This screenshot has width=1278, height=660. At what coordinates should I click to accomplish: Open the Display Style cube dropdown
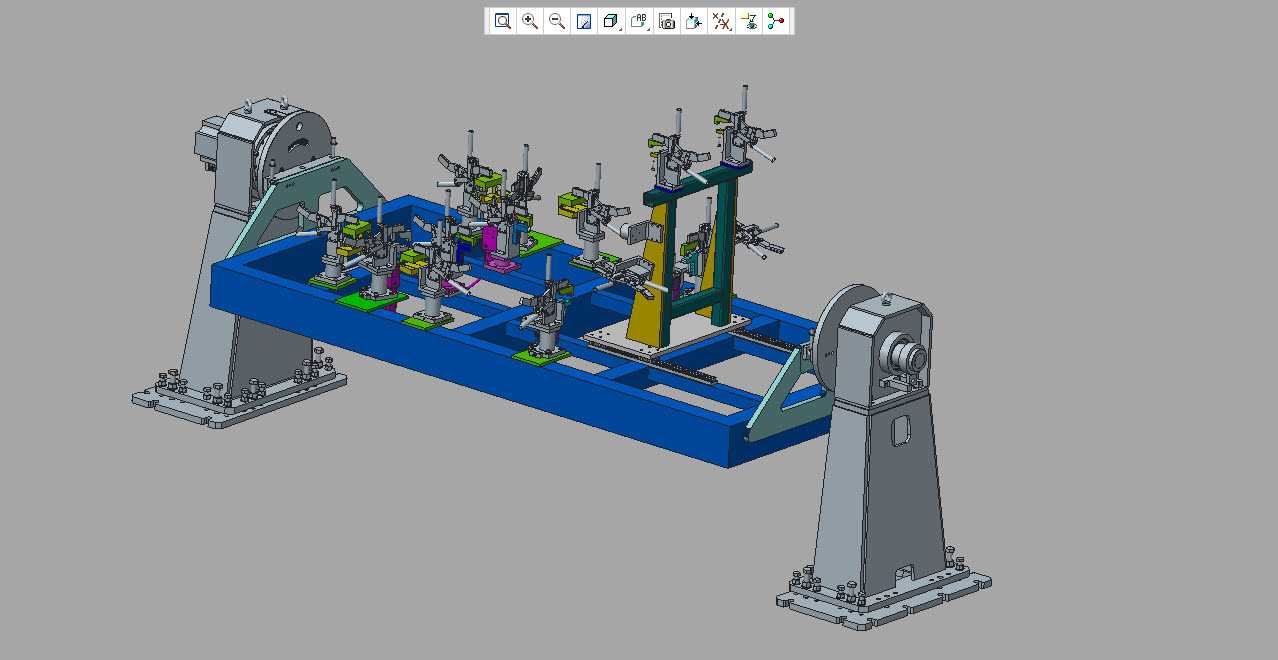point(612,21)
